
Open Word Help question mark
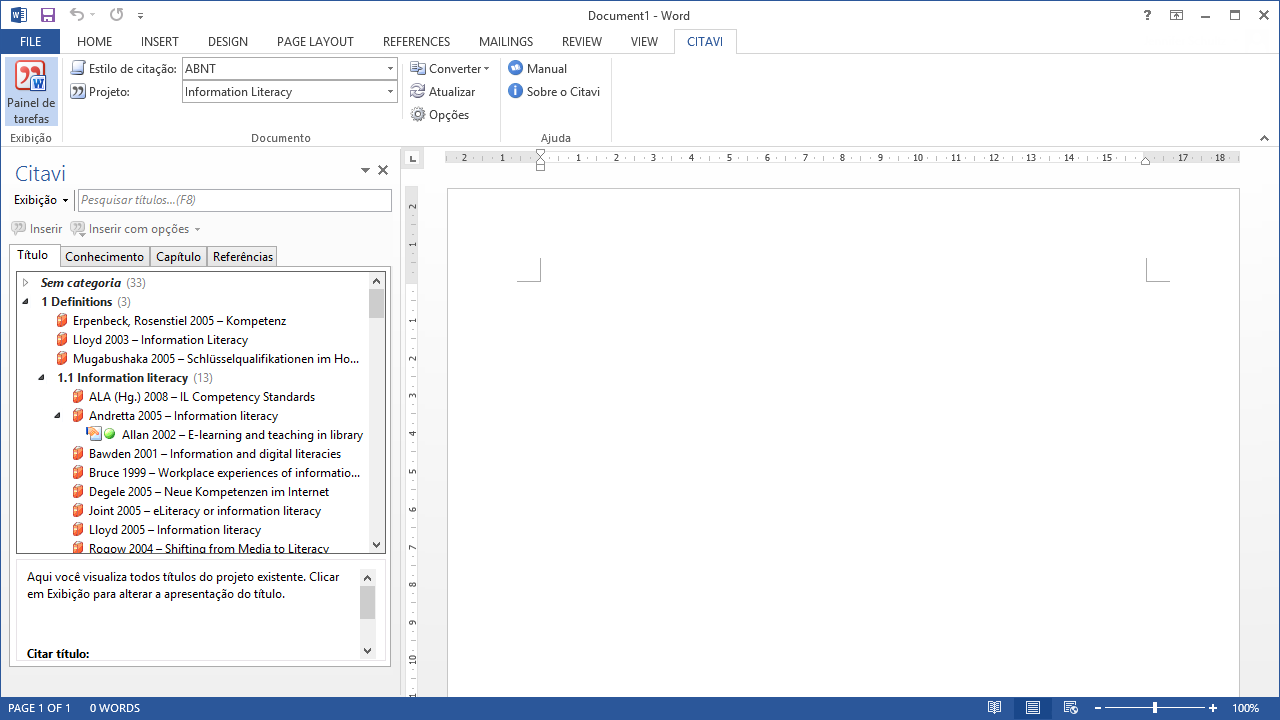[x=1147, y=15]
